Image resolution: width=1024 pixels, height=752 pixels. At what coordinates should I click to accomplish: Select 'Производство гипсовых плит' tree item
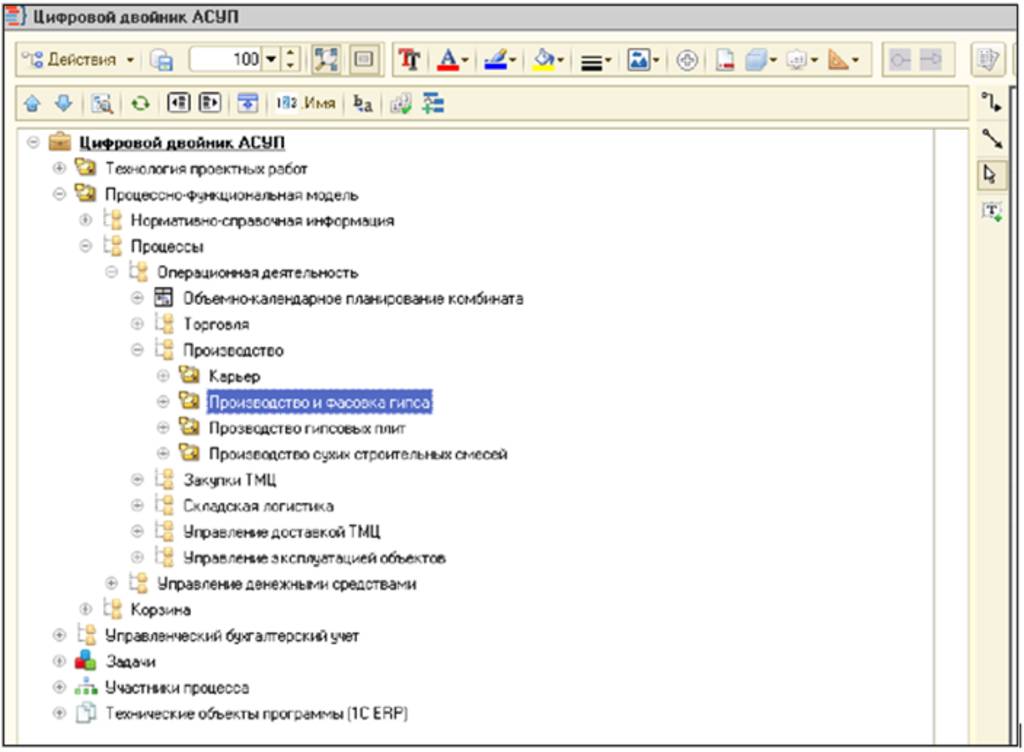click(x=306, y=428)
